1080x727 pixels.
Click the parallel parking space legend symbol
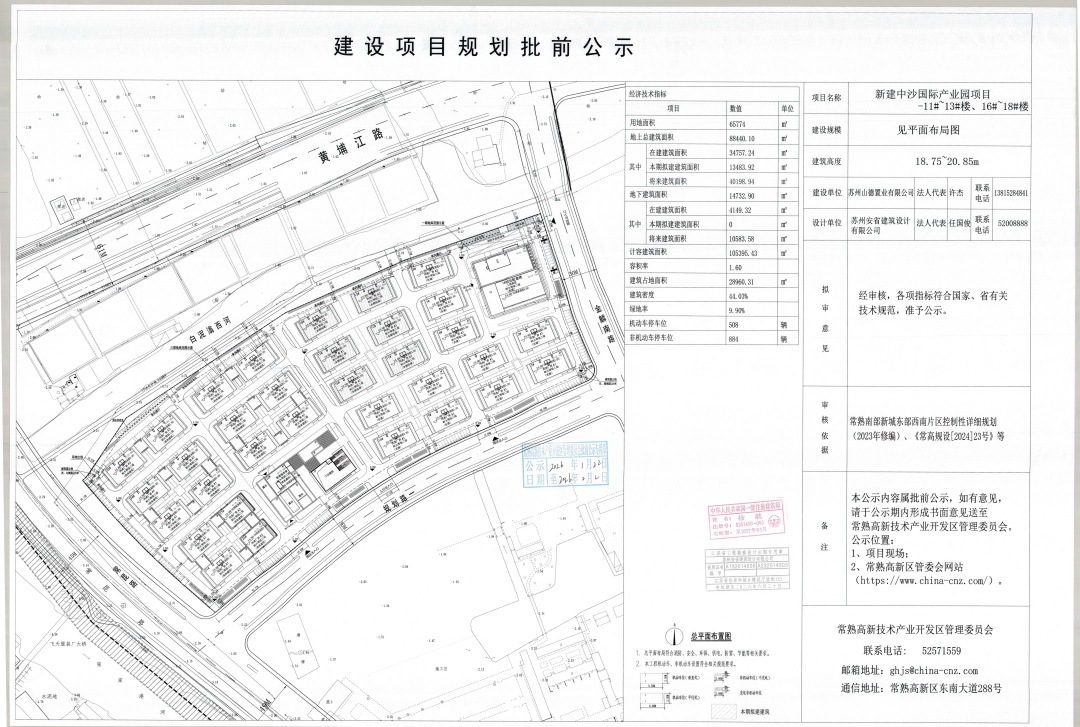pyautogui.click(x=651, y=697)
